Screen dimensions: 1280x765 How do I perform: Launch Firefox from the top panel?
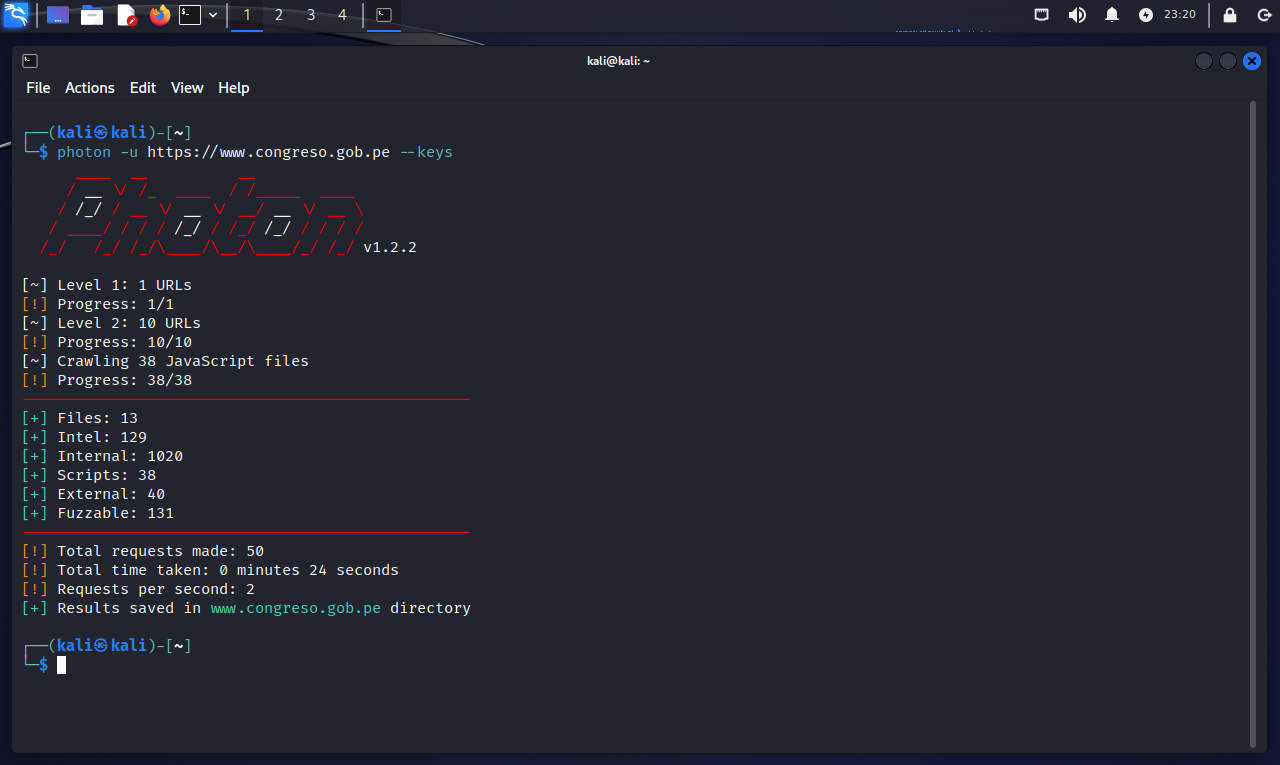(x=160, y=15)
